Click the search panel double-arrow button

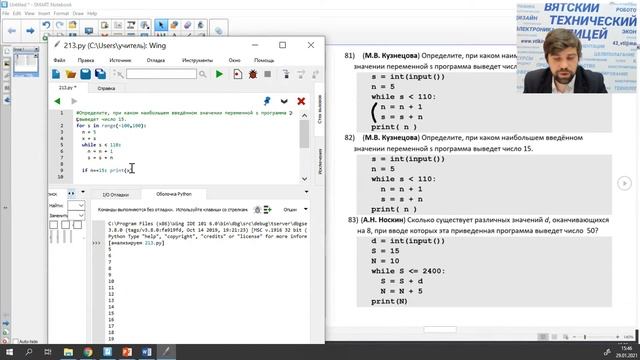click(x=71, y=193)
